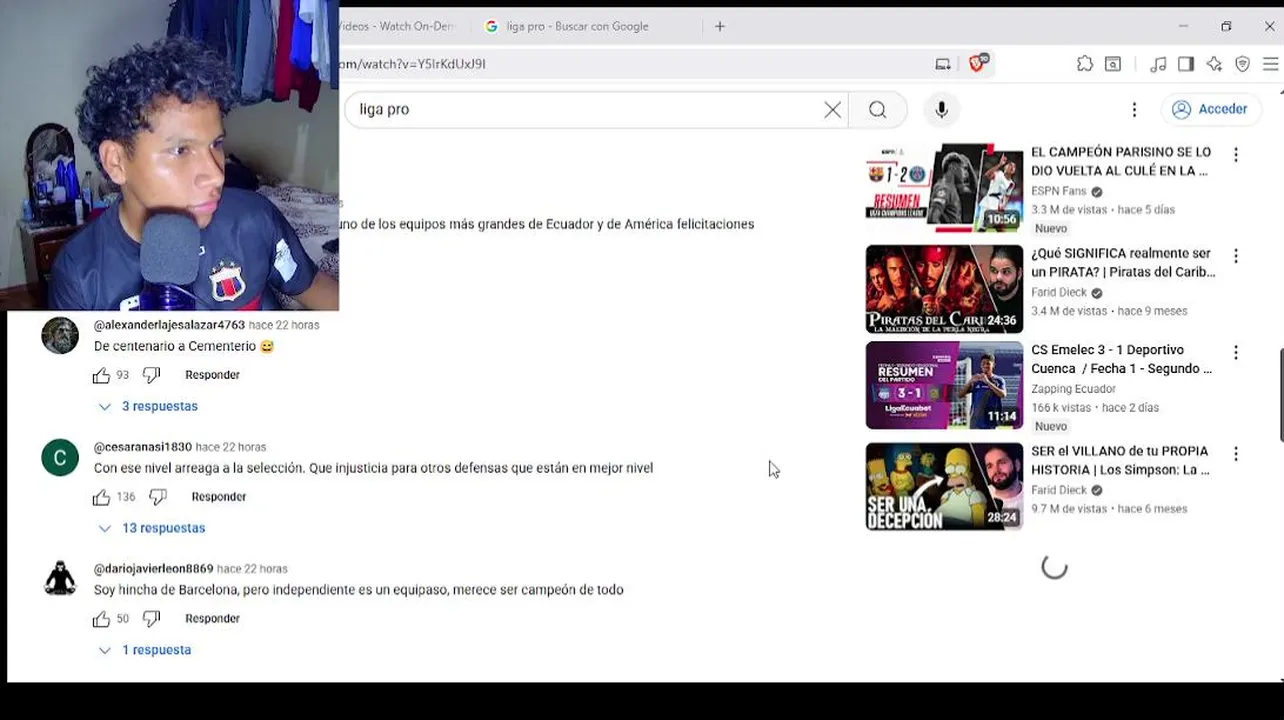
Task: Open YouTube settings three-dot menu
Action: coord(1134,110)
